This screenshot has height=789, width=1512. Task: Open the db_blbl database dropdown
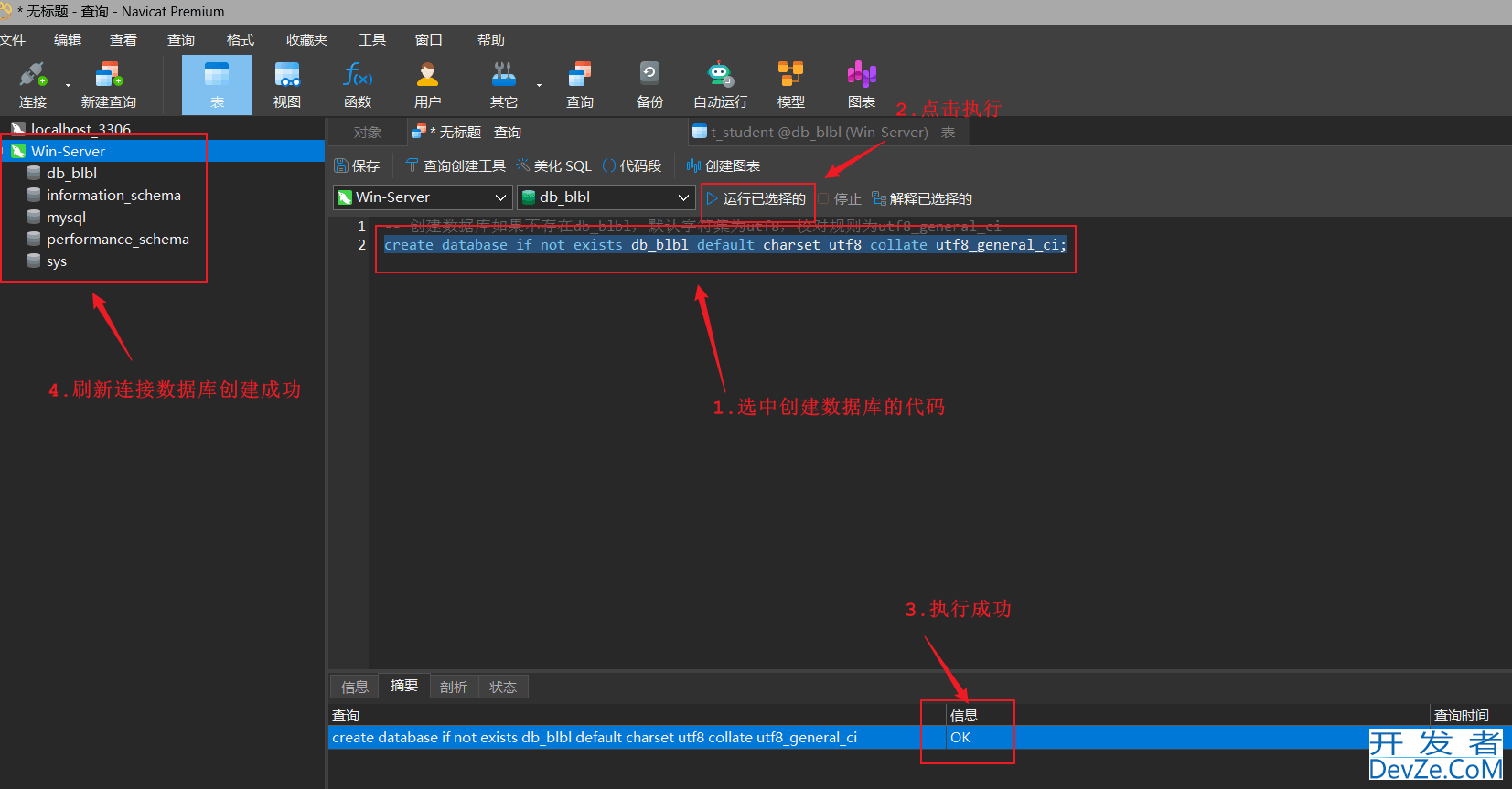pyautogui.click(x=606, y=197)
